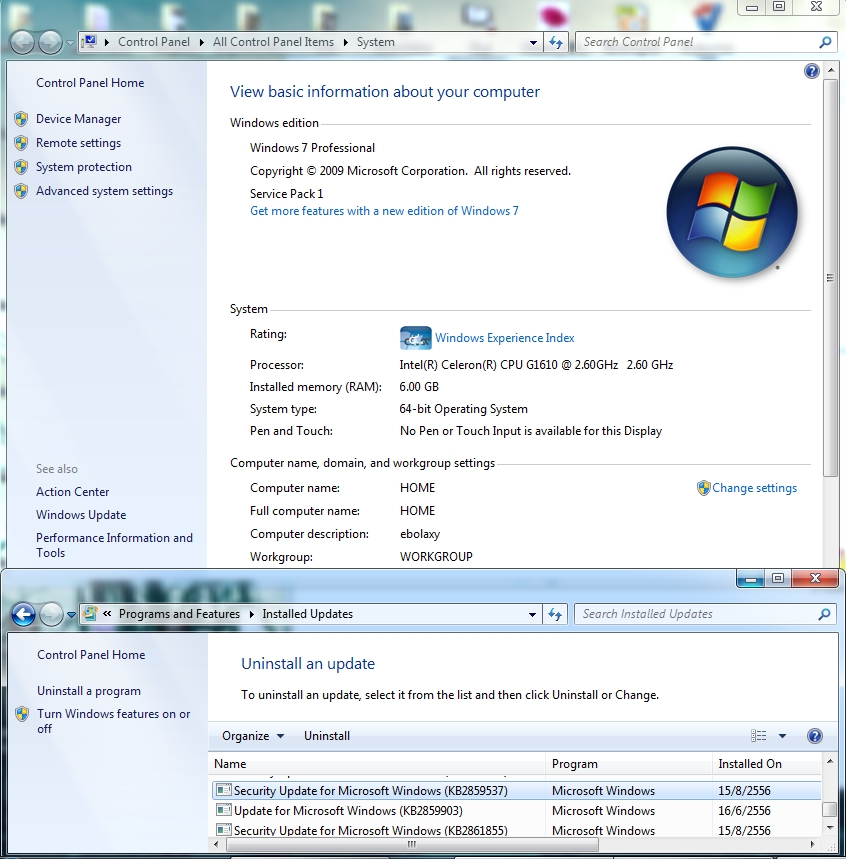Select Programs and Features breadcrumb

tap(179, 614)
